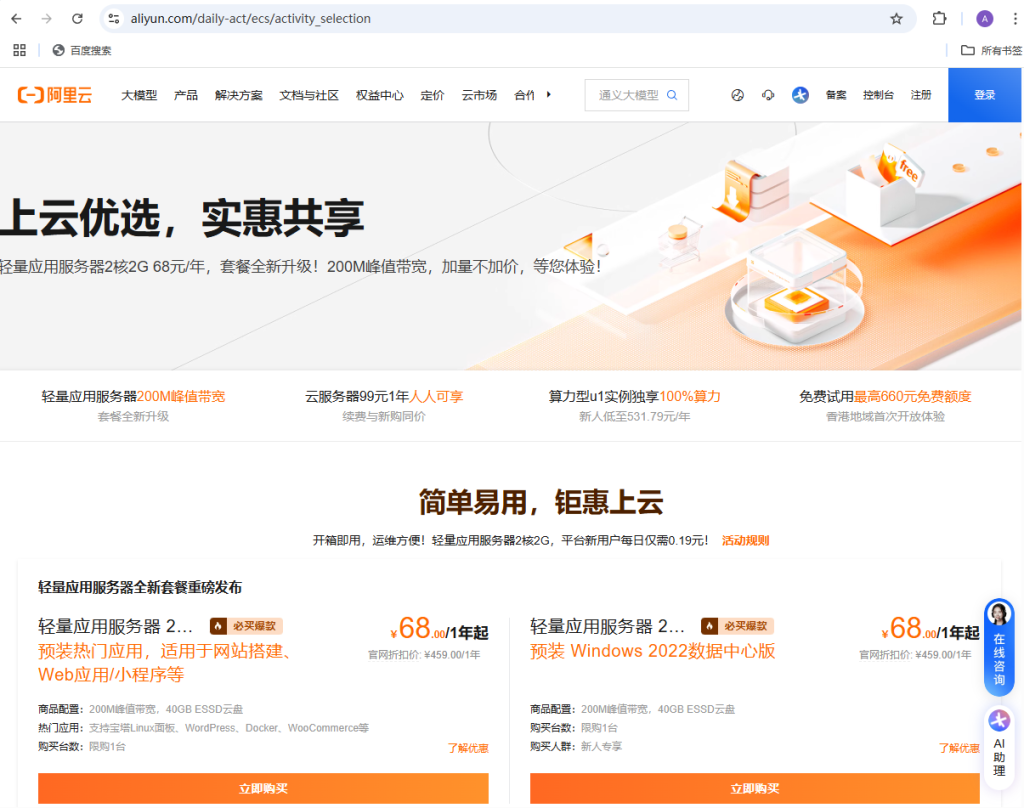Open the 解决方案 navigation dropdown

tap(239, 95)
